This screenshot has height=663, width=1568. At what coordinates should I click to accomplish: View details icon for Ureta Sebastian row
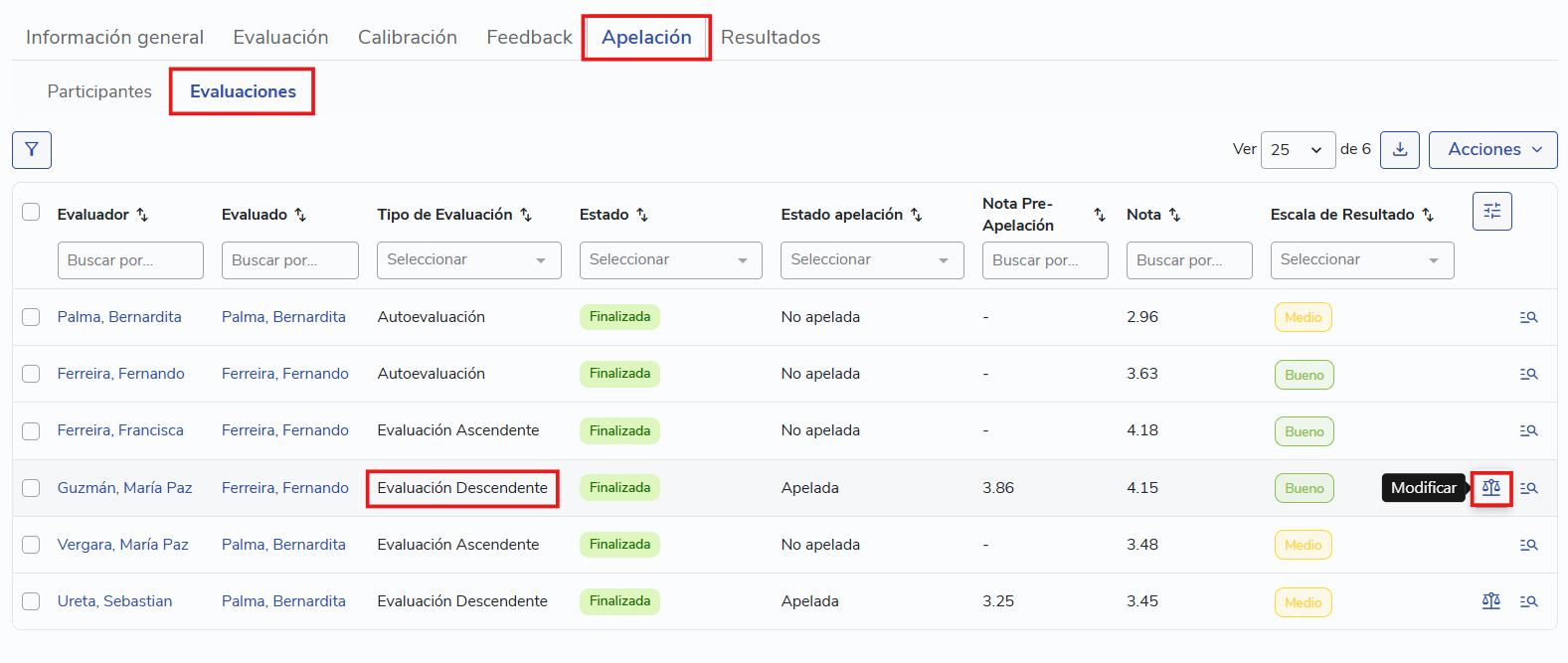click(x=1528, y=601)
